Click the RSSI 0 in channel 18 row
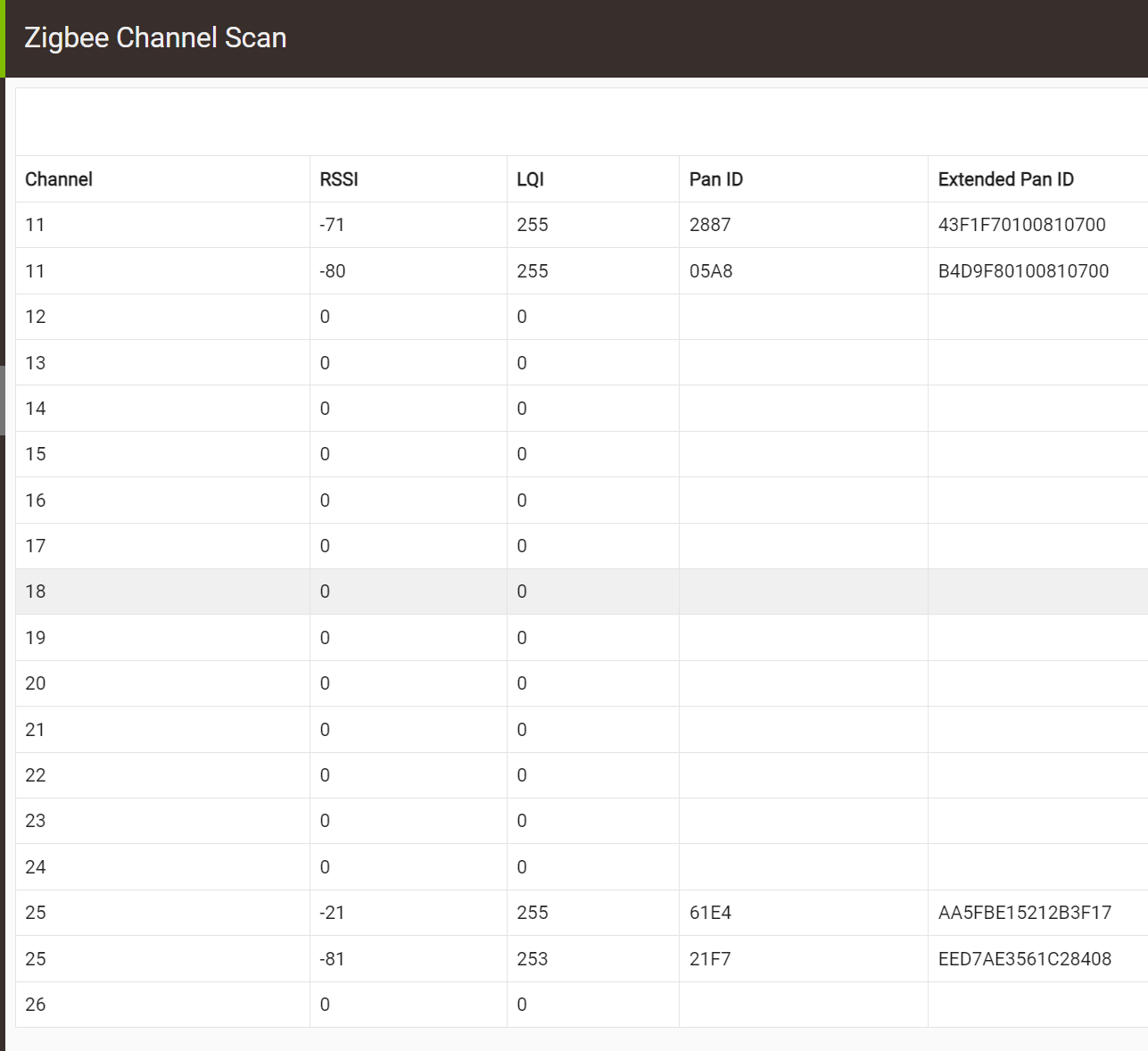 point(325,592)
